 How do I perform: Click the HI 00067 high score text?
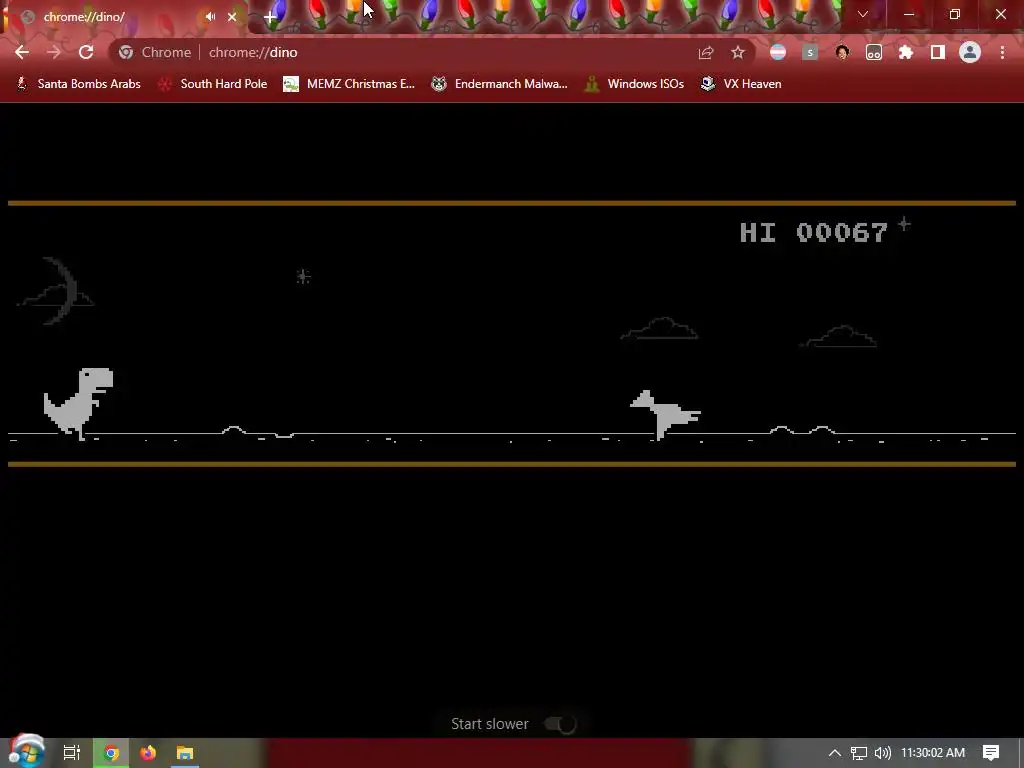point(814,232)
